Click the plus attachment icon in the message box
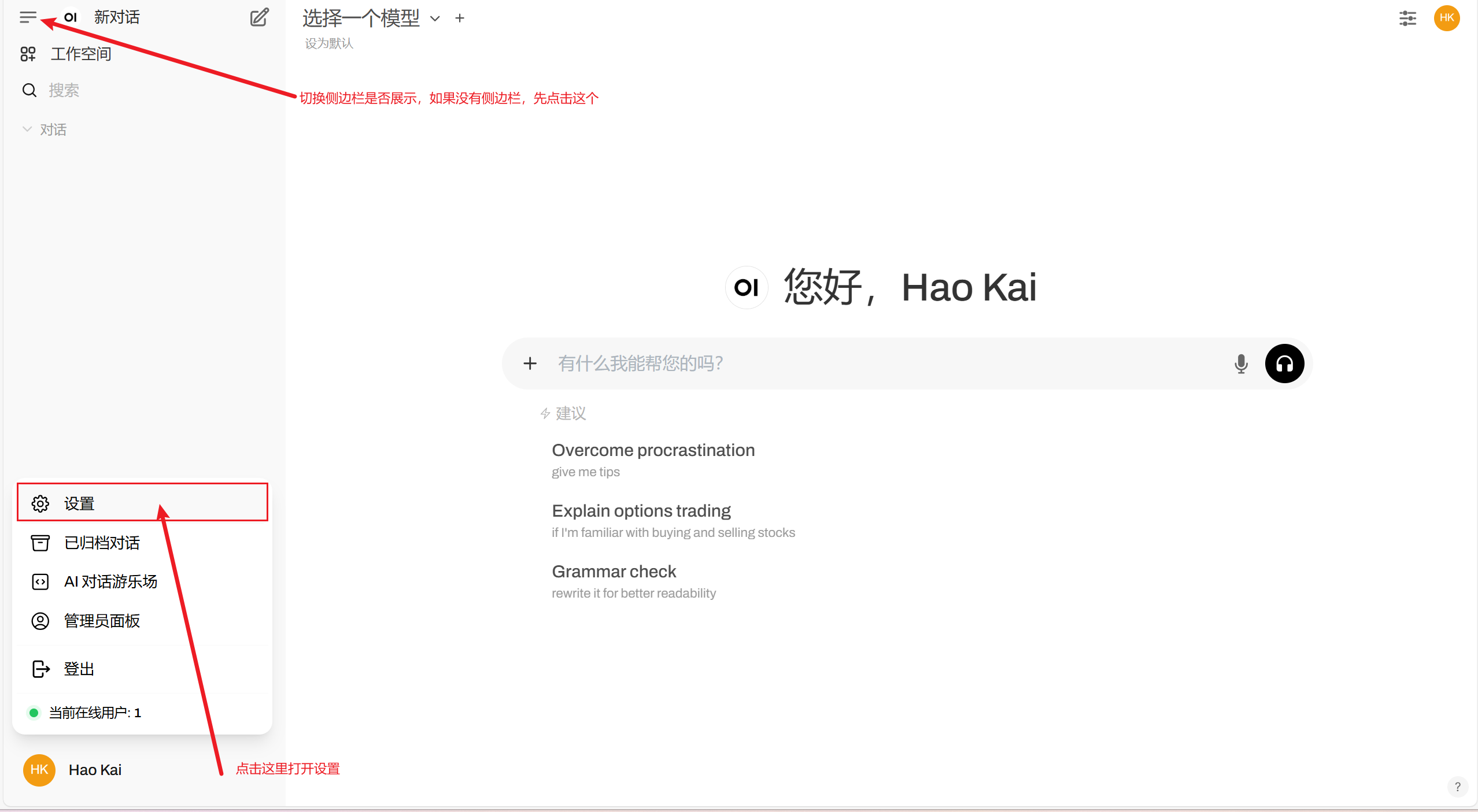 [530, 364]
